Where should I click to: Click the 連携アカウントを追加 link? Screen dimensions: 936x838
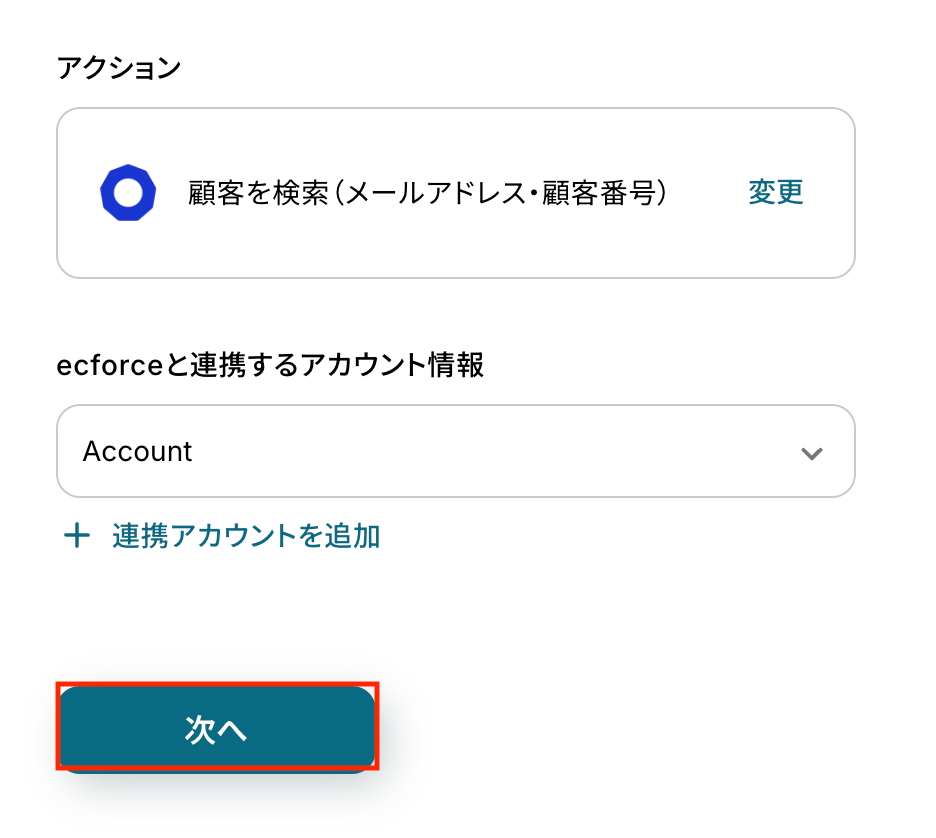[x=246, y=537]
